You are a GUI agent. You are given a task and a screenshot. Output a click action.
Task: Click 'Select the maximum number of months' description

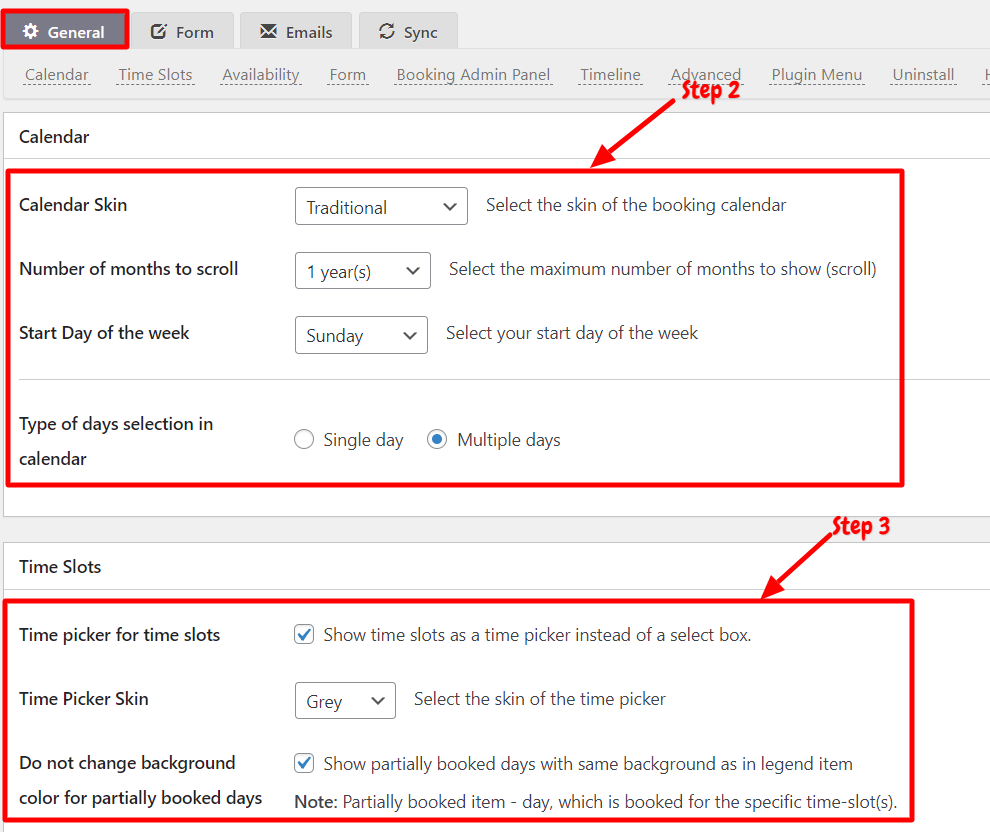pyautogui.click(x=662, y=269)
